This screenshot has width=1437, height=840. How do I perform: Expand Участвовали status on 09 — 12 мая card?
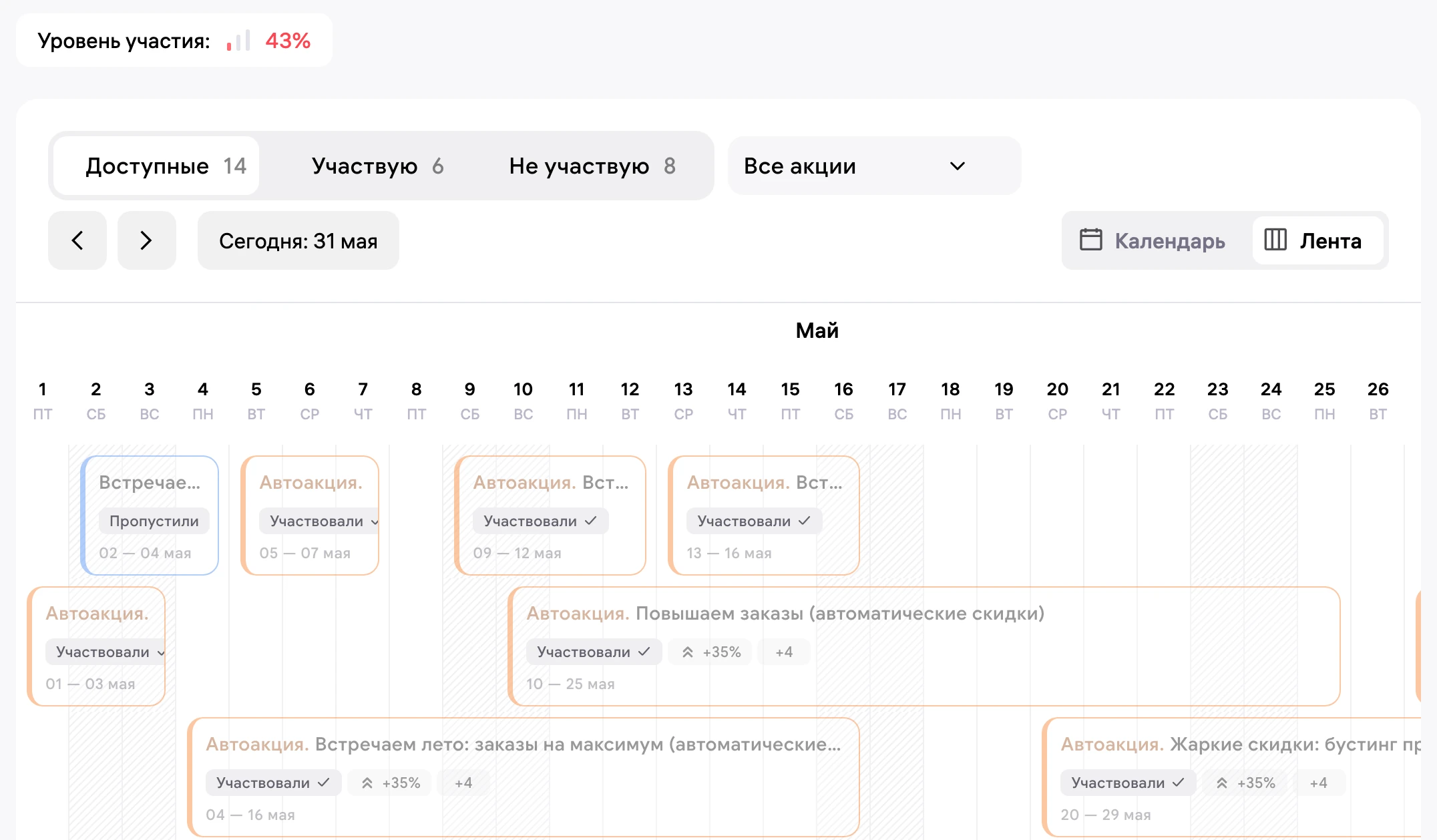[x=541, y=521]
